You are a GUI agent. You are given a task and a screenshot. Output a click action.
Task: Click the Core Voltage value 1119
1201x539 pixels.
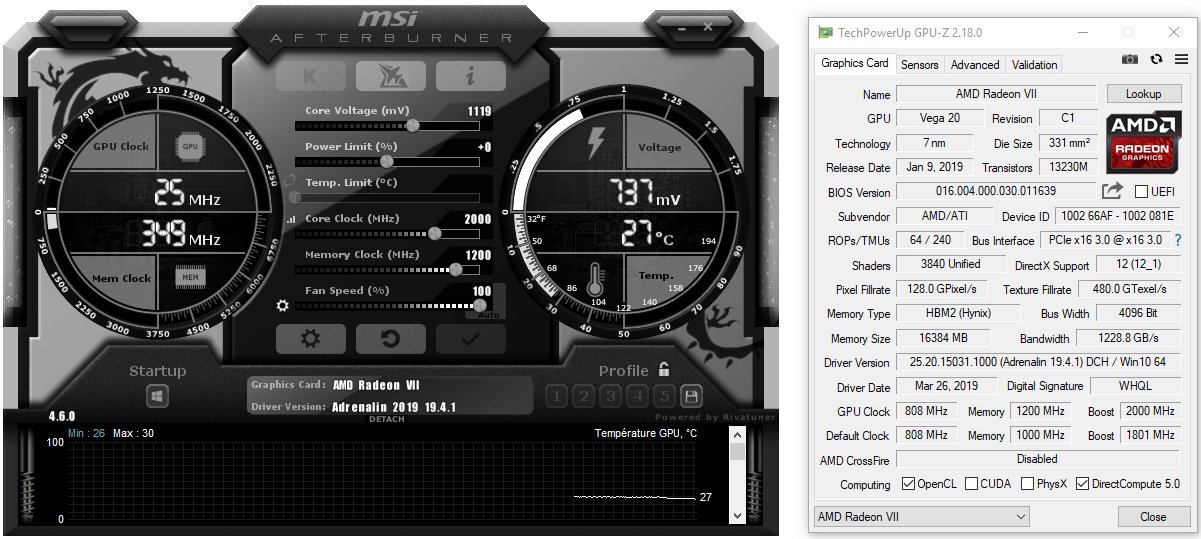pos(479,111)
